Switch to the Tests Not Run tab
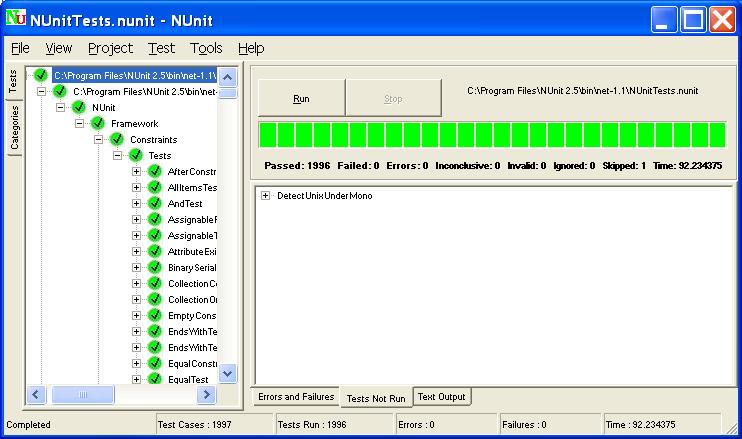This screenshot has height=439, width=742. coord(376,398)
